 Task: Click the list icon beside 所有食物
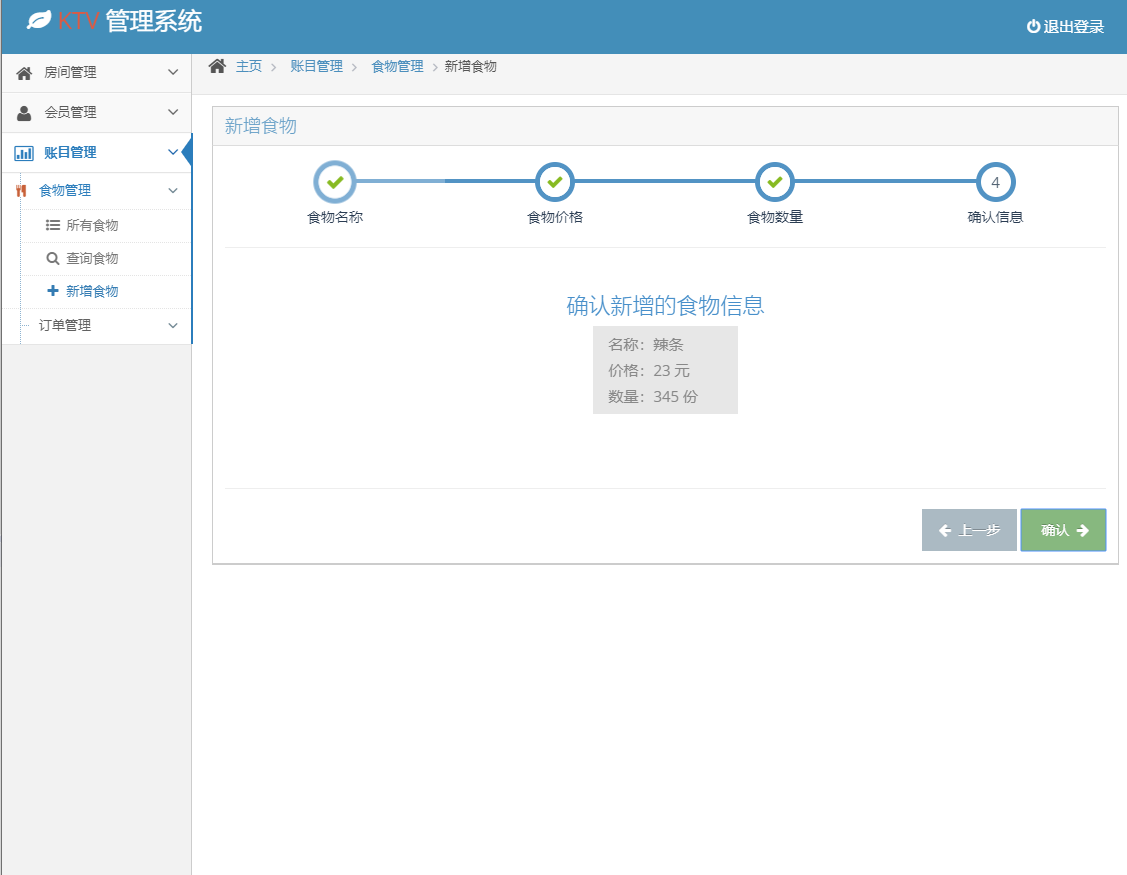point(53,226)
